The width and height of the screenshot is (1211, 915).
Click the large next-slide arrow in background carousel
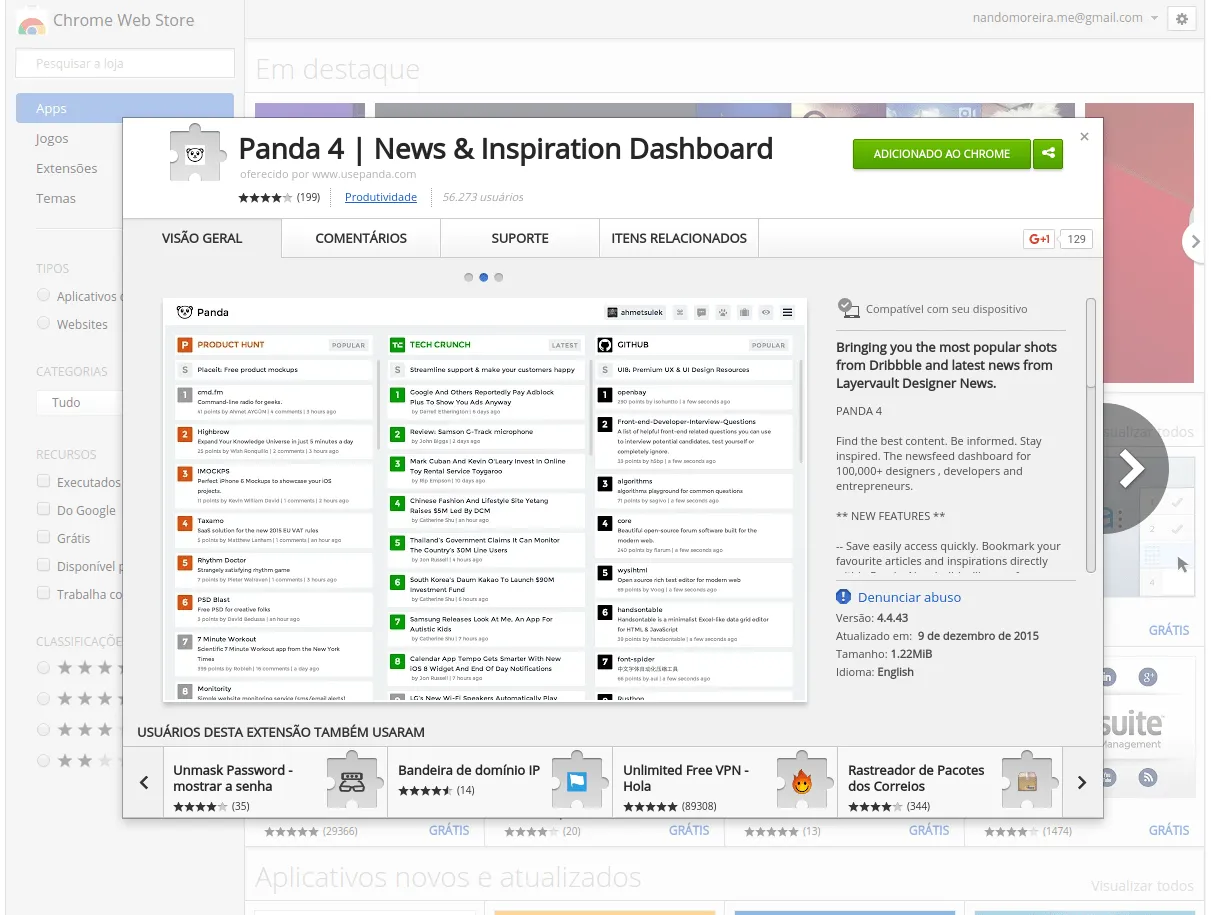coord(1132,468)
